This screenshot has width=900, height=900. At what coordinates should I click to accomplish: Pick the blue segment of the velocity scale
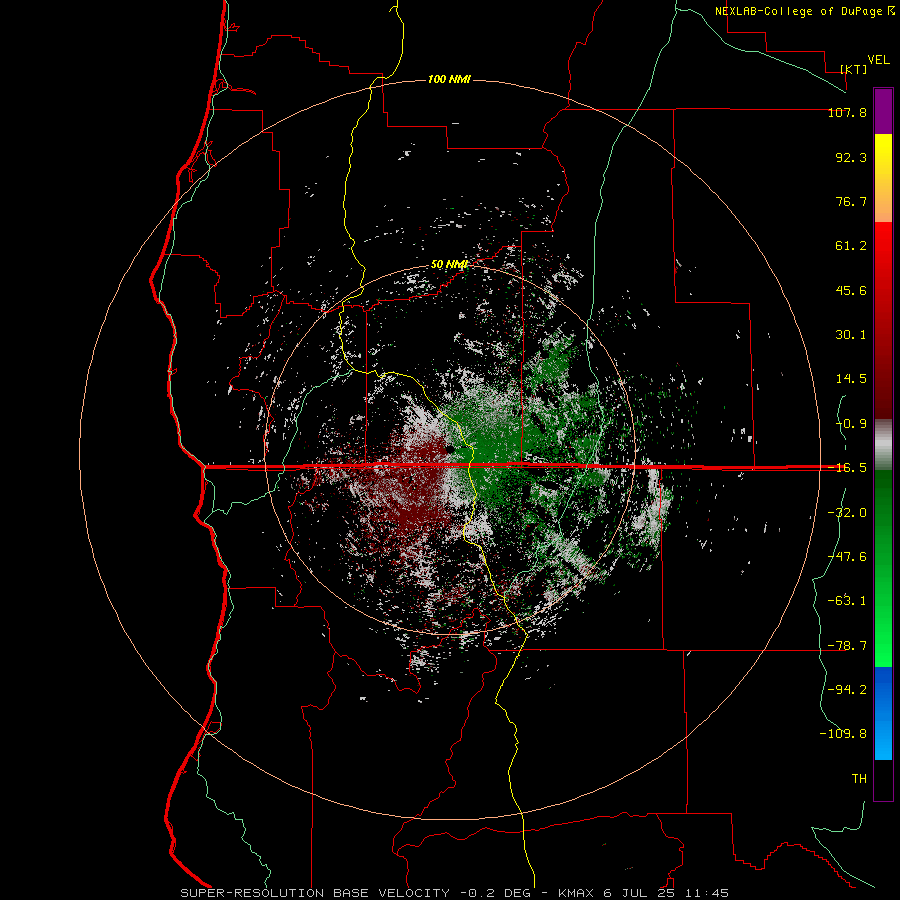click(x=883, y=713)
